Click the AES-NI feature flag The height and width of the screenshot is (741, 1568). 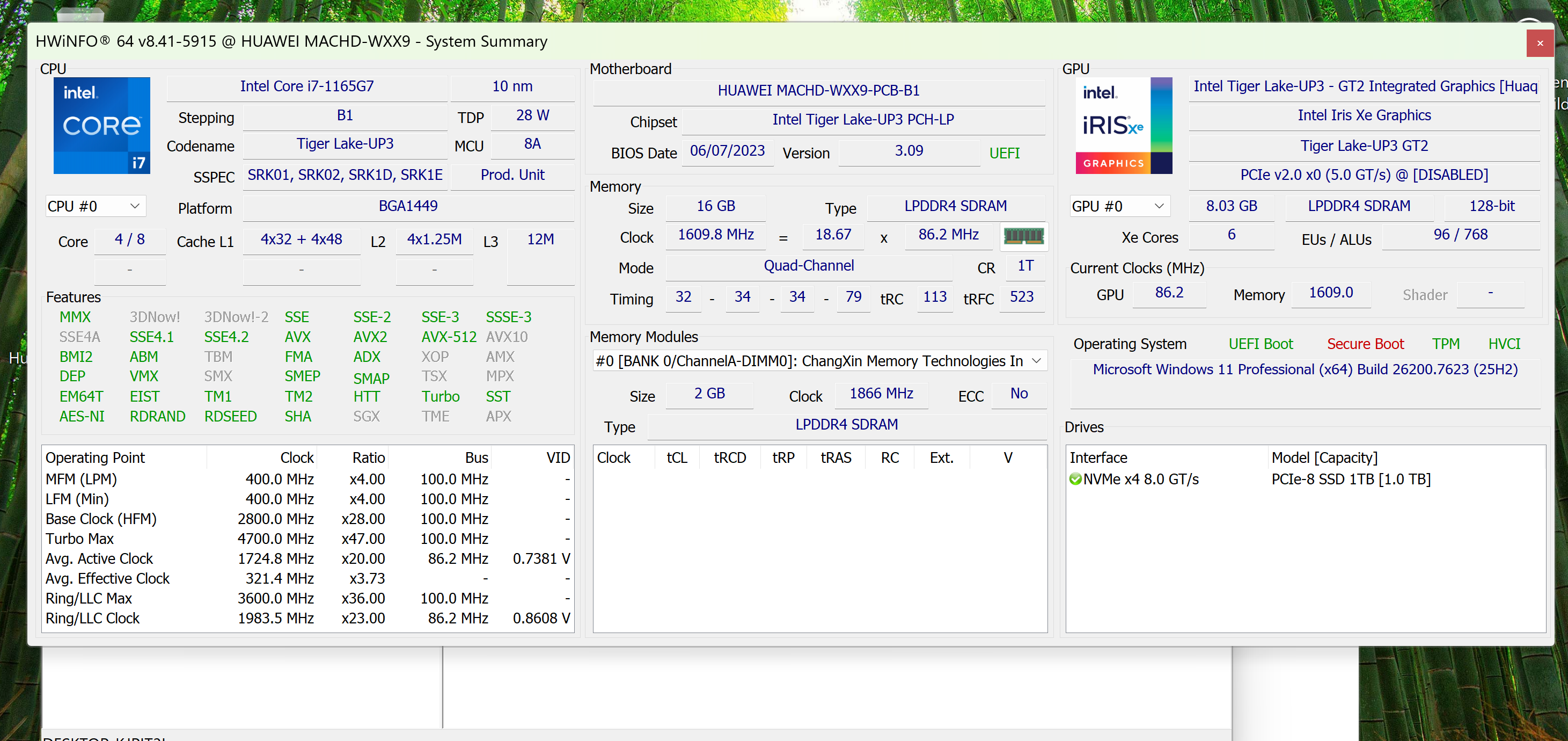coord(82,417)
